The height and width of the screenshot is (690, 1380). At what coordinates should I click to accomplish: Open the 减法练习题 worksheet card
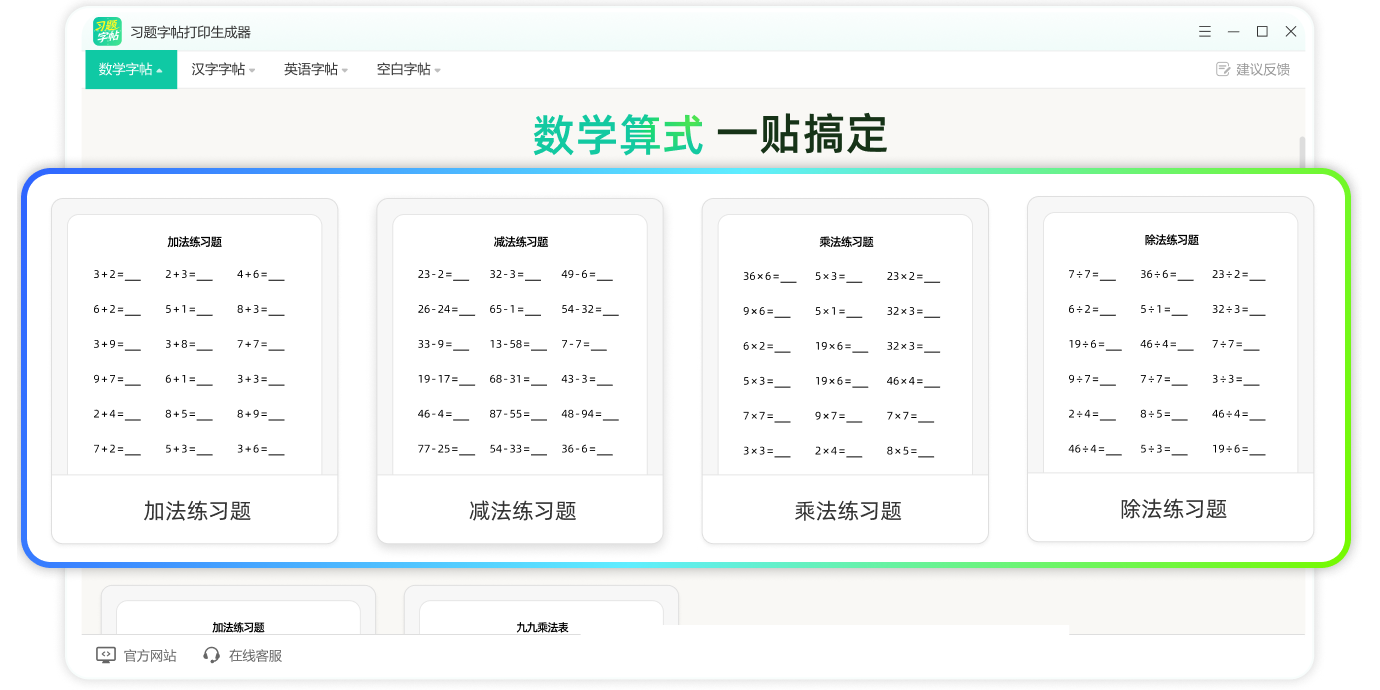coord(519,370)
